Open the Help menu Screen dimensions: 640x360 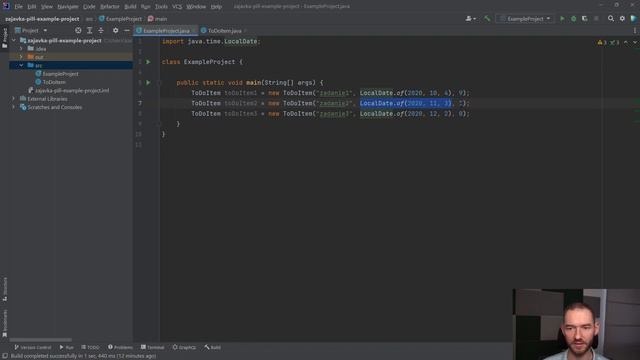(x=216, y=7)
